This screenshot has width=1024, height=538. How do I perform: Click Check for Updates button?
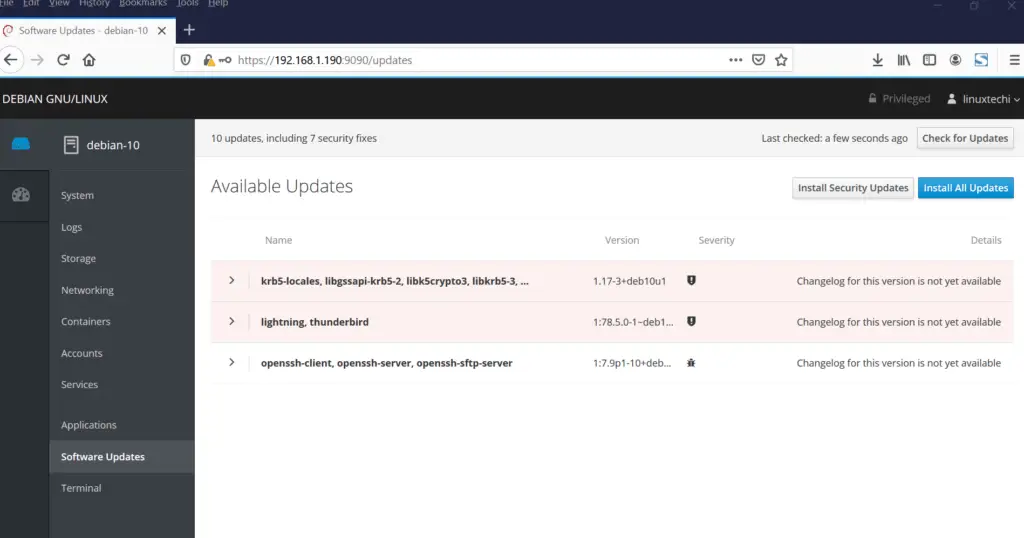(x=965, y=138)
